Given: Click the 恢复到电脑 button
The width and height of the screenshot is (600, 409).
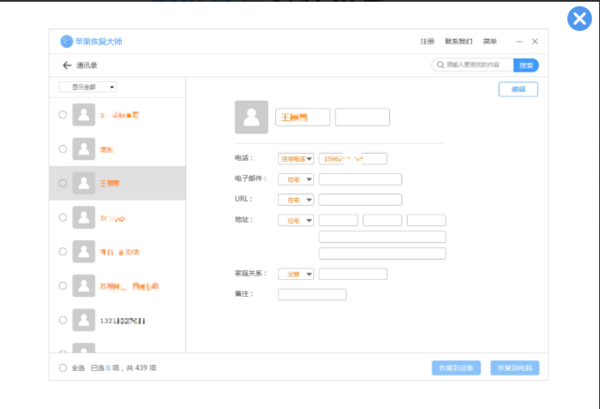Looking at the screenshot, I should [515, 368].
